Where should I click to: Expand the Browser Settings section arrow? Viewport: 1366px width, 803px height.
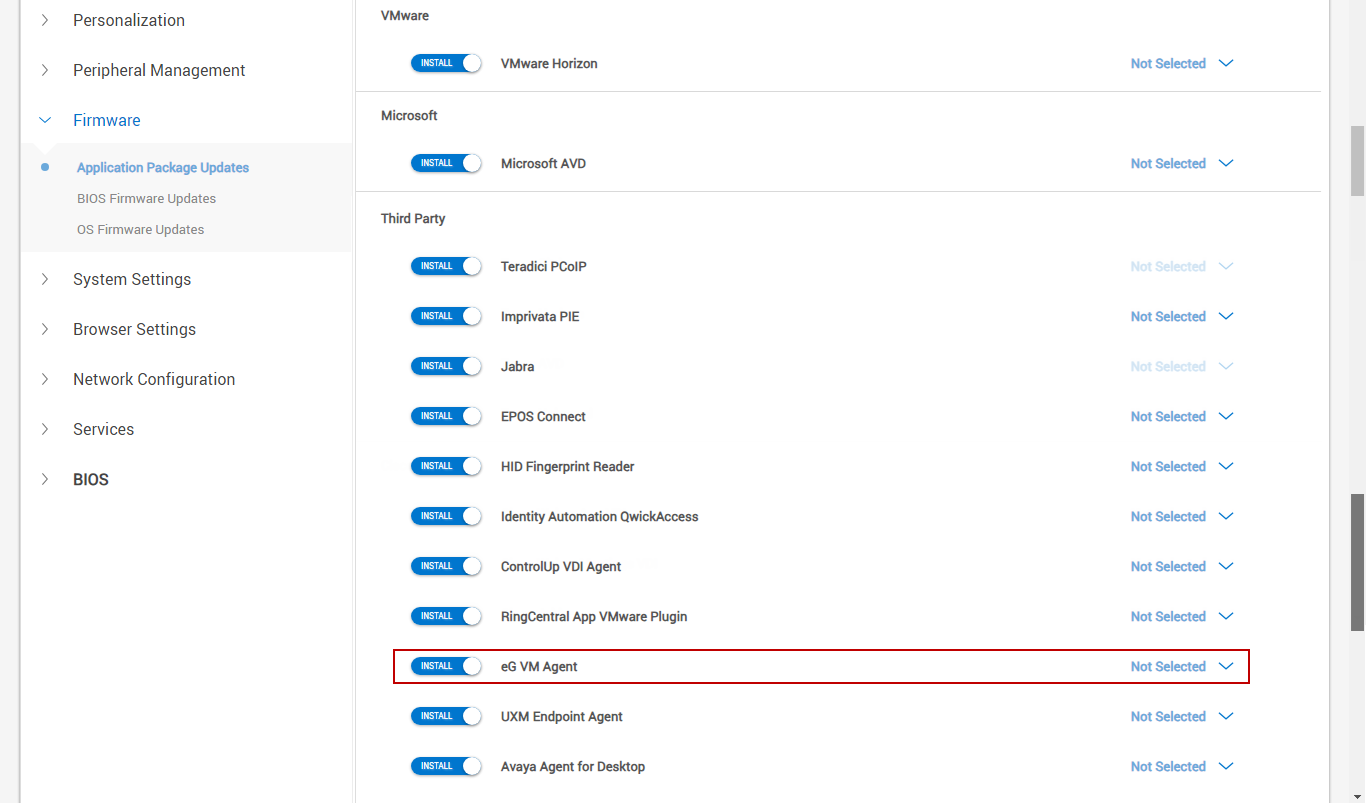pos(44,329)
